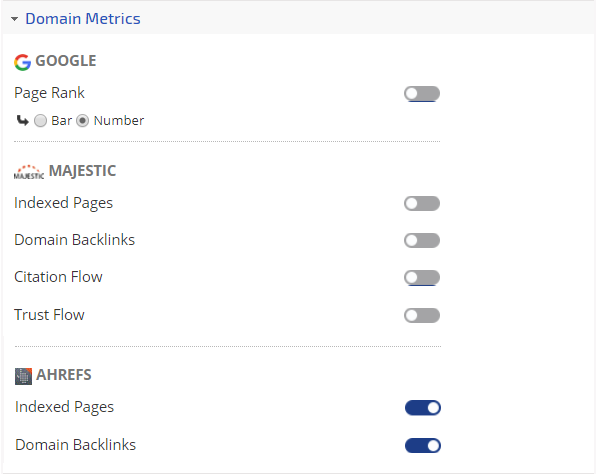Enable Majestic Indexed Pages toggle

coord(422,204)
